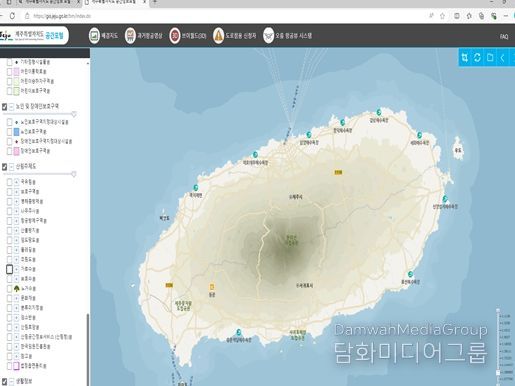The image size is (515, 386).
Task: Collapse the 노인 및 장애인보호구역 layer group
Action: coord(12,107)
